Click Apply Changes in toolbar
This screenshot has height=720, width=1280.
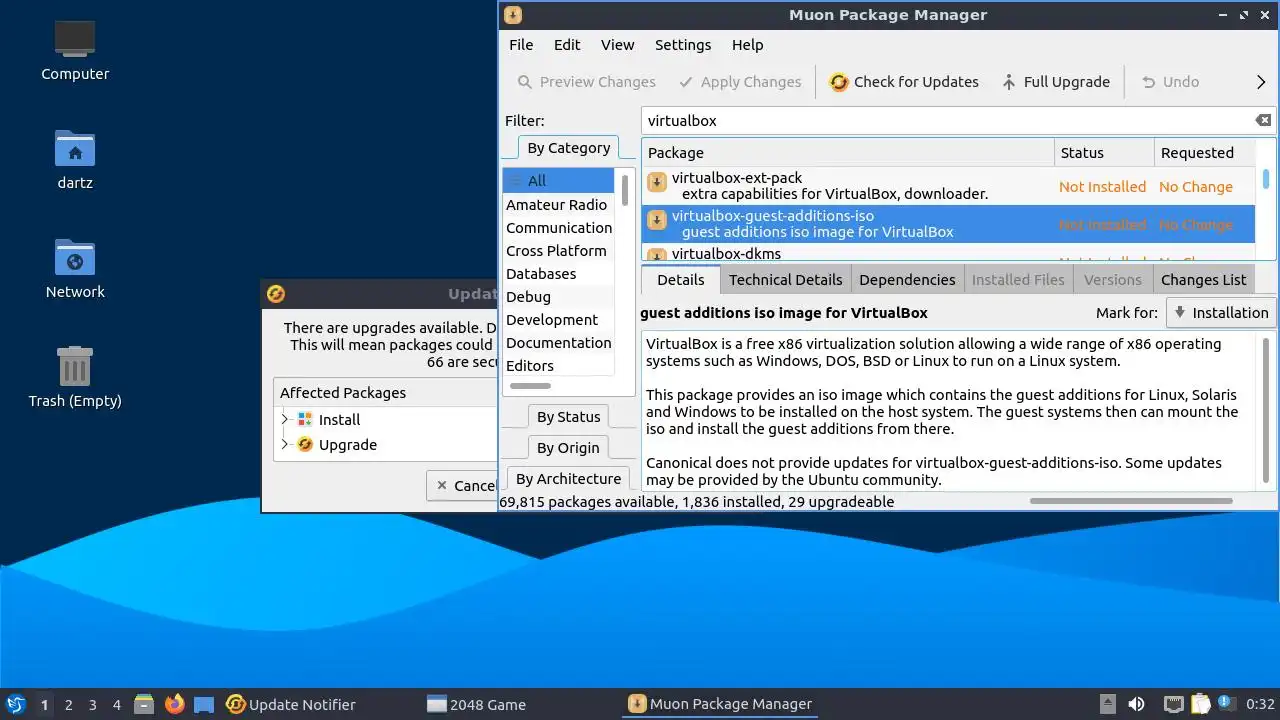click(x=739, y=82)
